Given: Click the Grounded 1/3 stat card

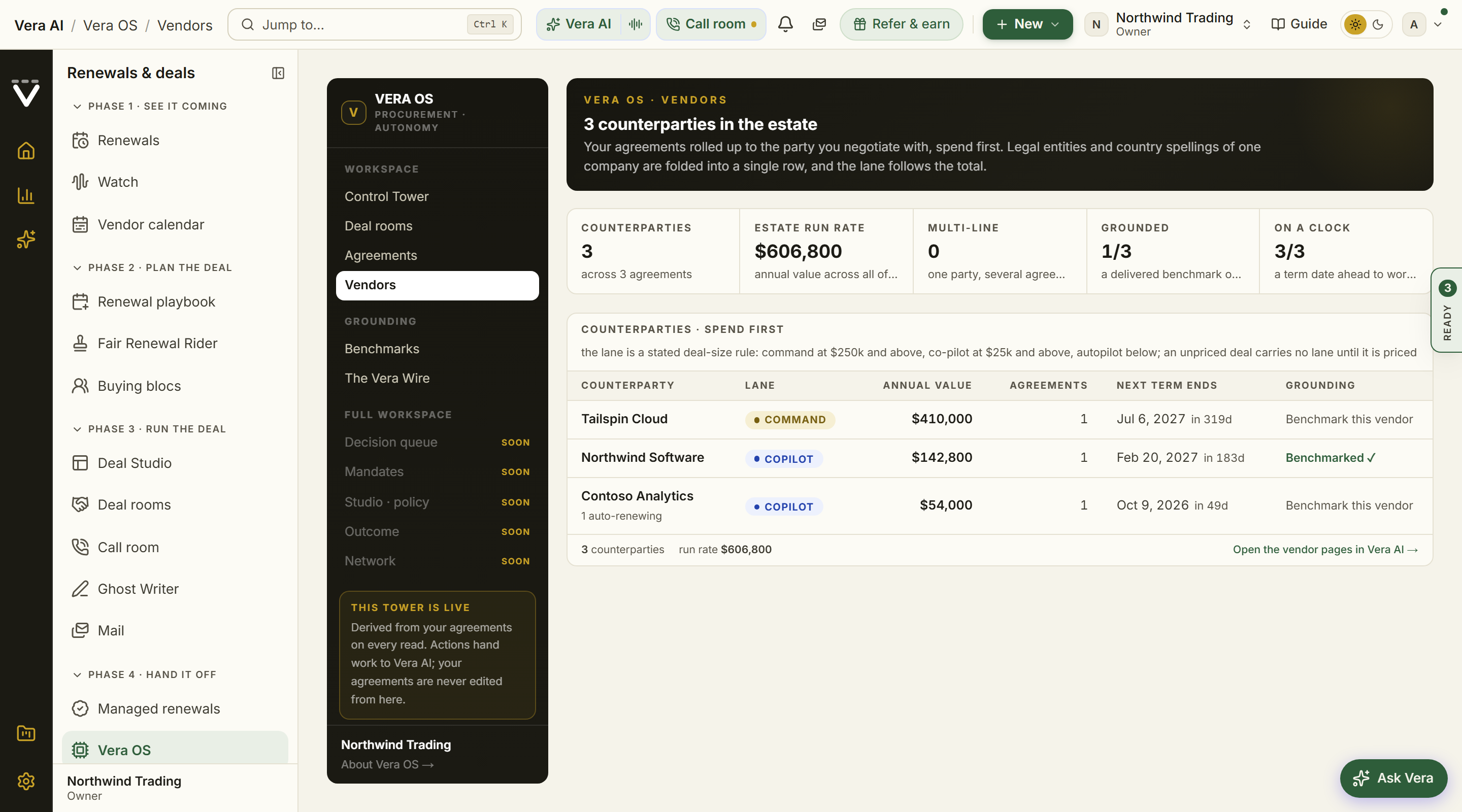Looking at the screenshot, I should tap(1173, 251).
